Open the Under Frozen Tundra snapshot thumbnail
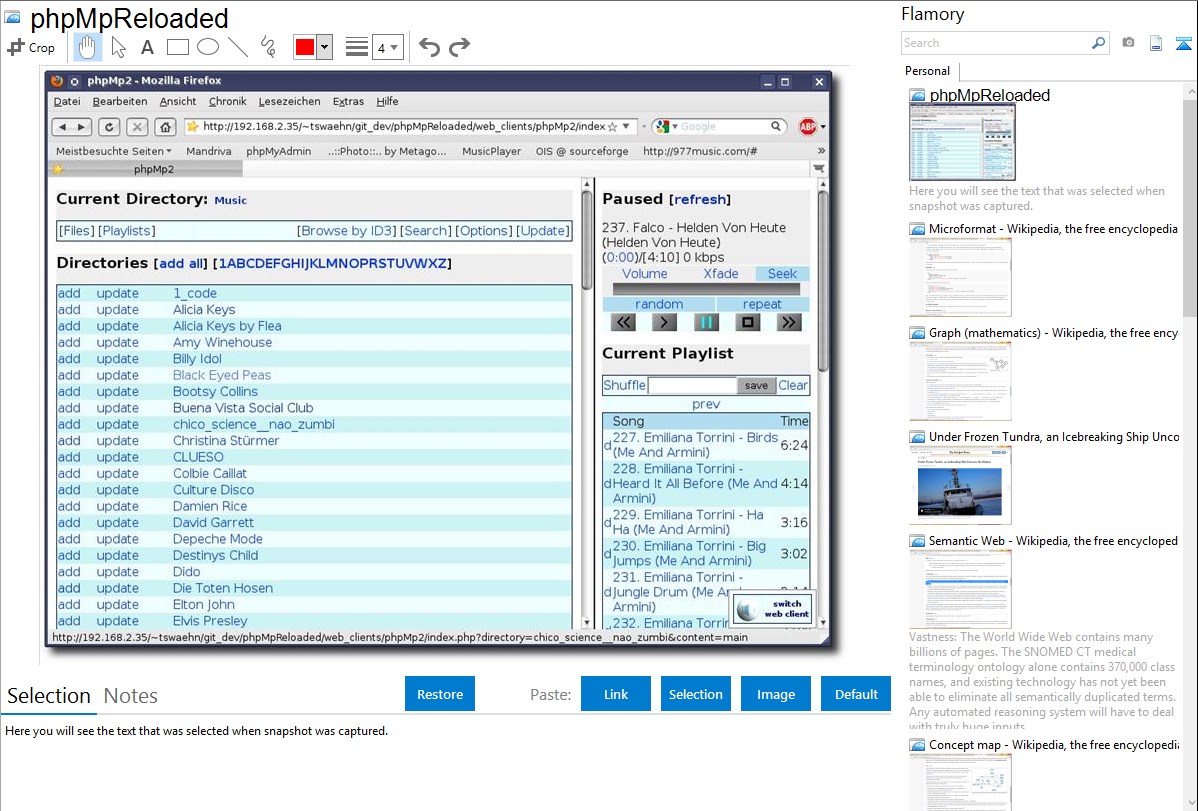This screenshot has width=1198, height=811. tap(960, 485)
